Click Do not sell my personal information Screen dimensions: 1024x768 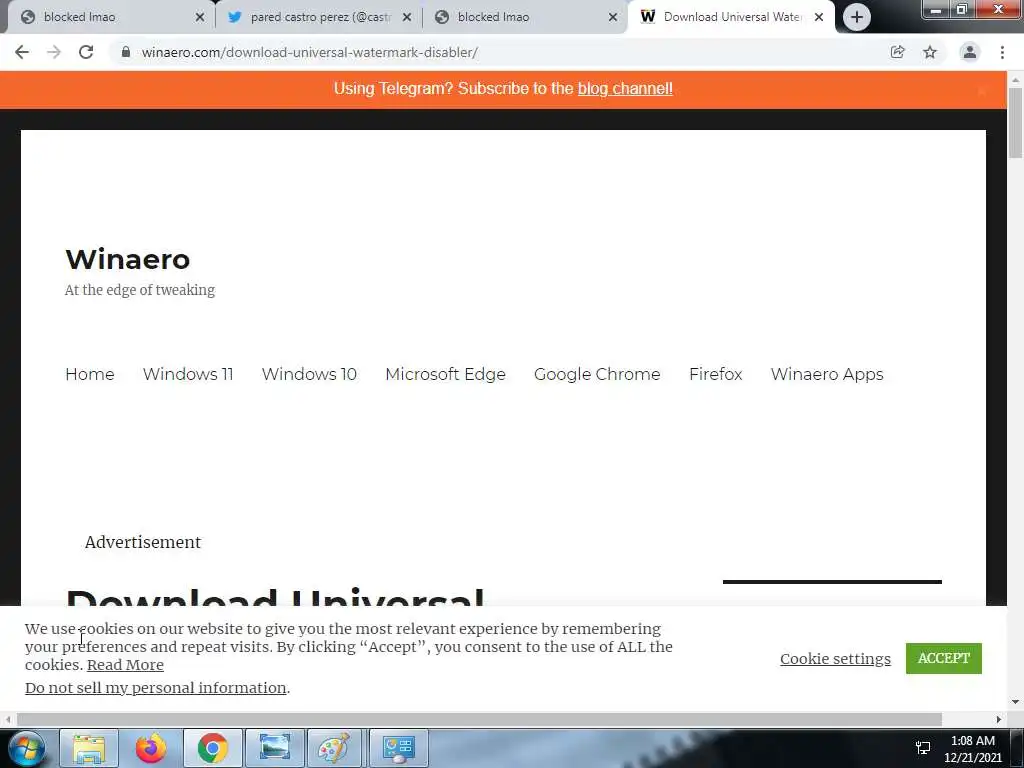pos(155,688)
